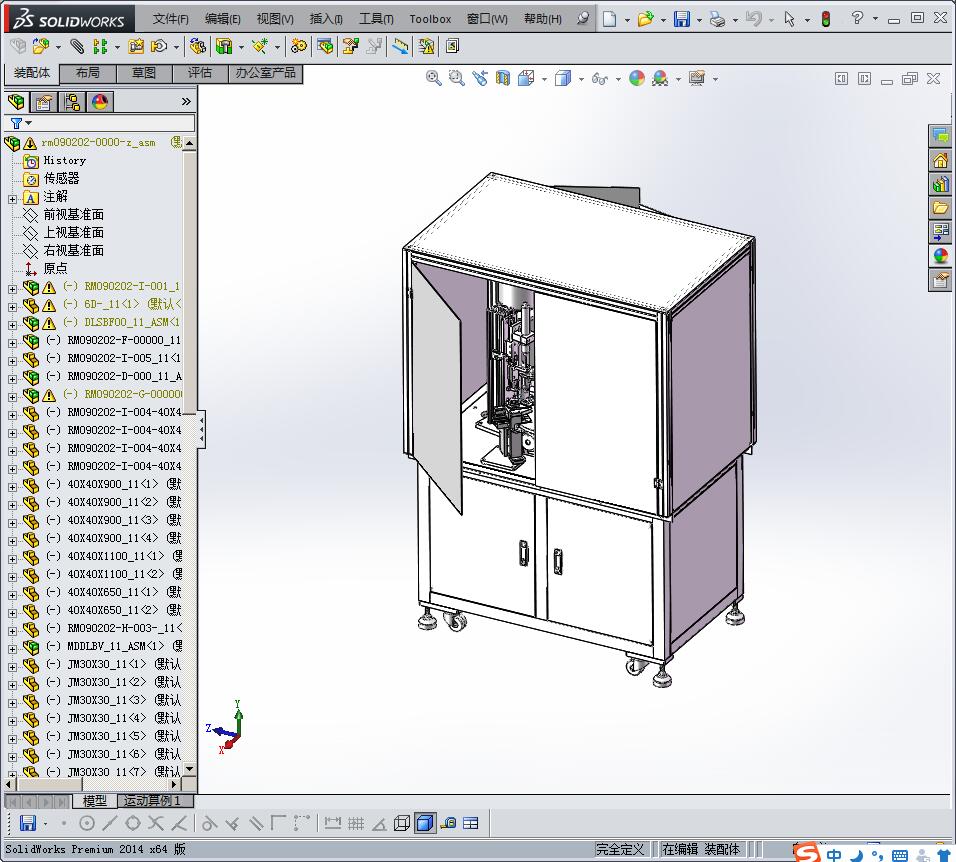Image resolution: width=956 pixels, height=862 pixels.
Task: Click the Appearances color ball in right pane
Action: (940, 256)
